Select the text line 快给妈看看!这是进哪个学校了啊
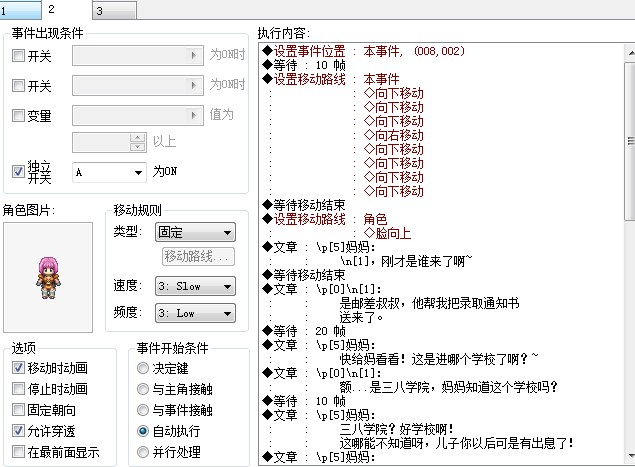 439,359
